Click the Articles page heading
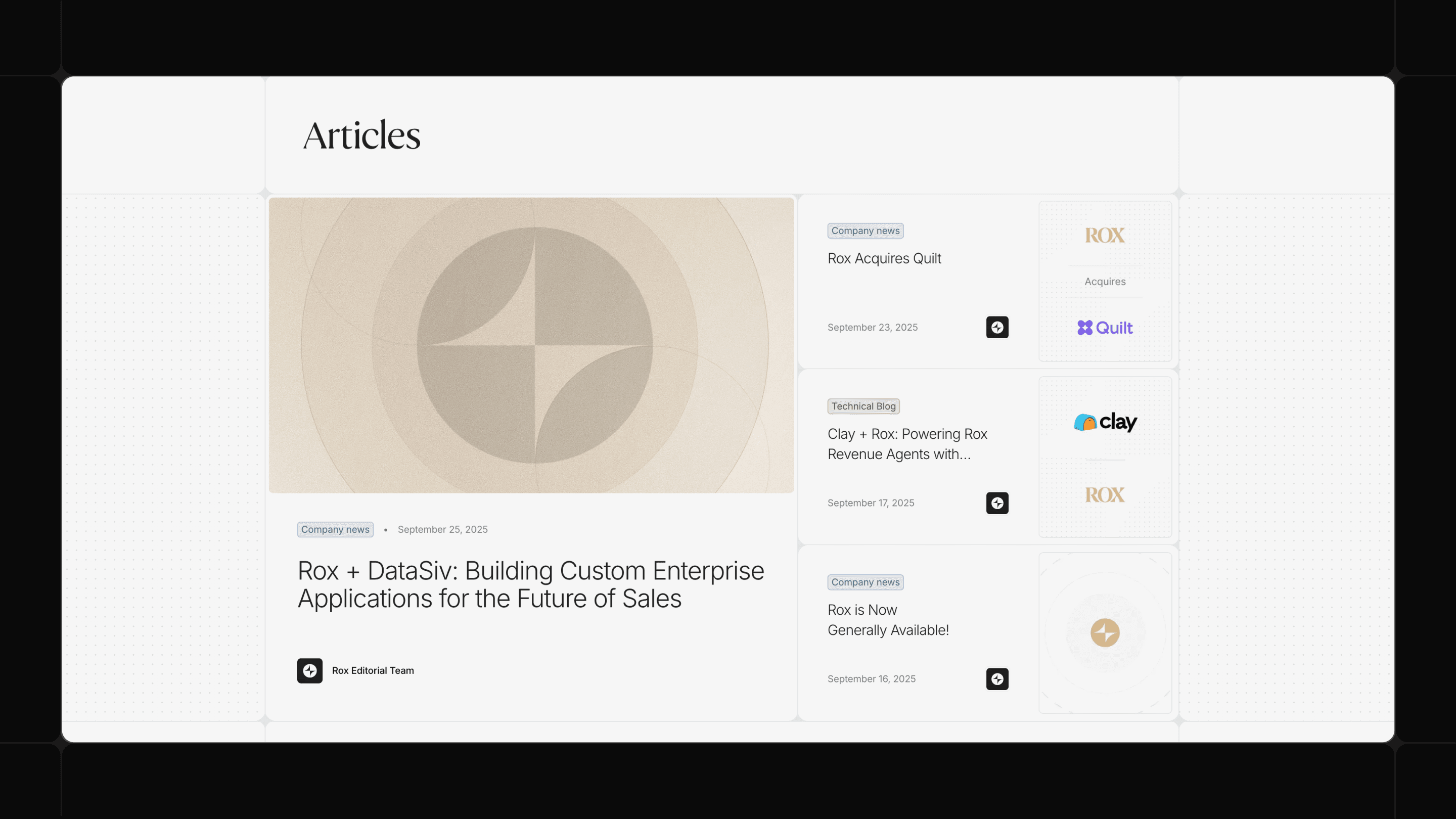The height and width of the screenshot is (819, 1456). tap(362, 135)
